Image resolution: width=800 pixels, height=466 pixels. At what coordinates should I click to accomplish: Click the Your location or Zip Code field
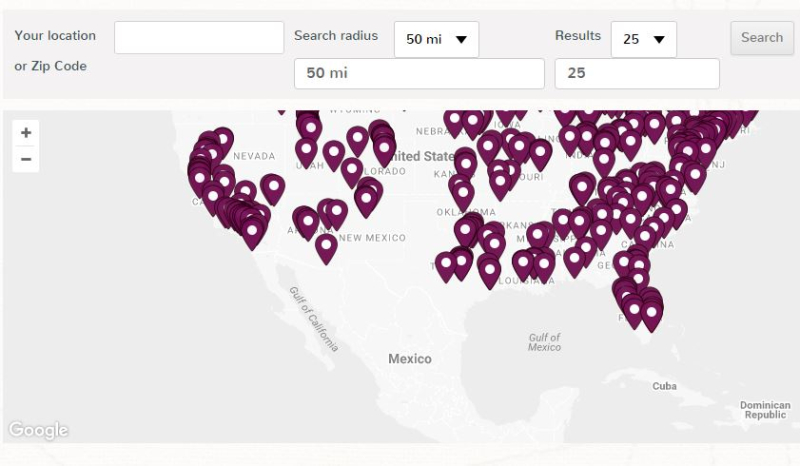coord(198,37)
